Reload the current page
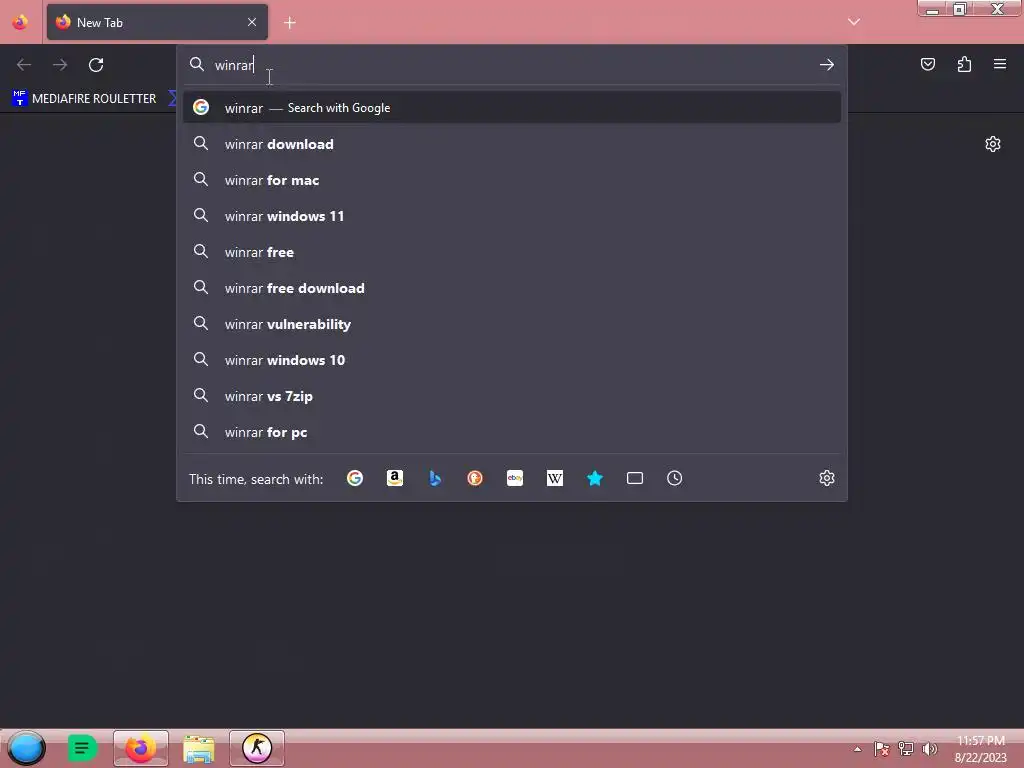Viewport: 1024px width, 768px height. 96,65
